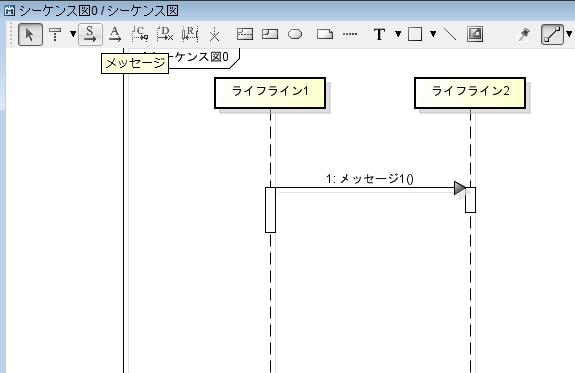
Task: Select the Text (T) tool
Action: pyautogui.click(x=379, y=34)
